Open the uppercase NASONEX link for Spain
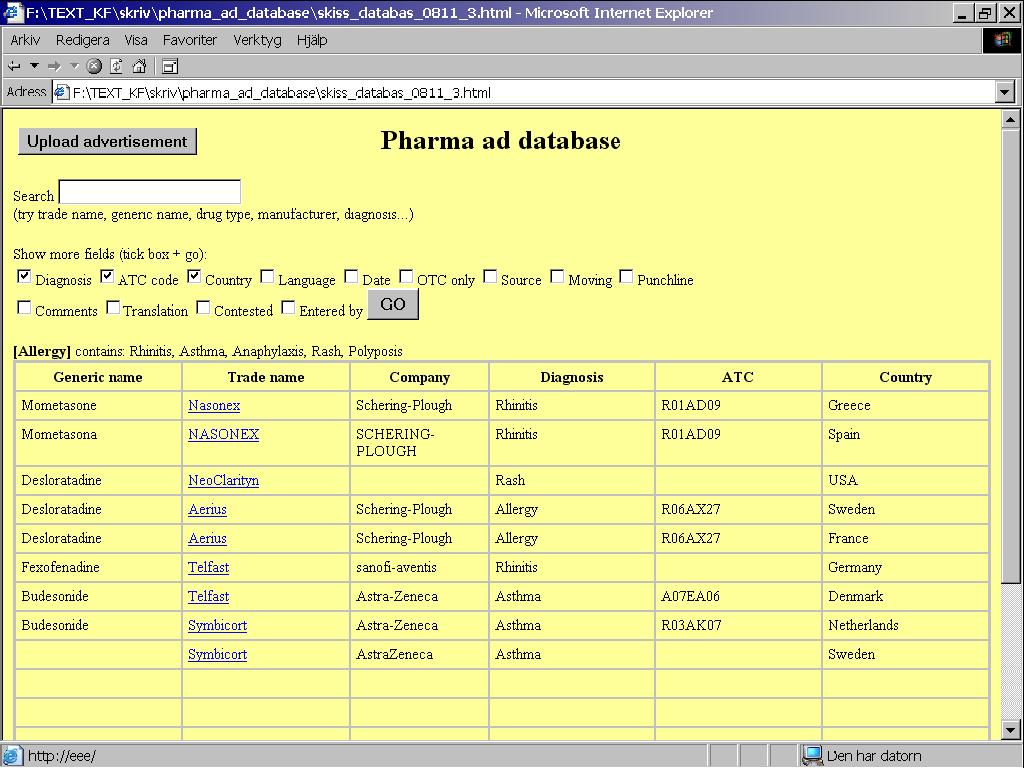The height and width of the screenshot is (768, 1024). click(x=223, y=434)
